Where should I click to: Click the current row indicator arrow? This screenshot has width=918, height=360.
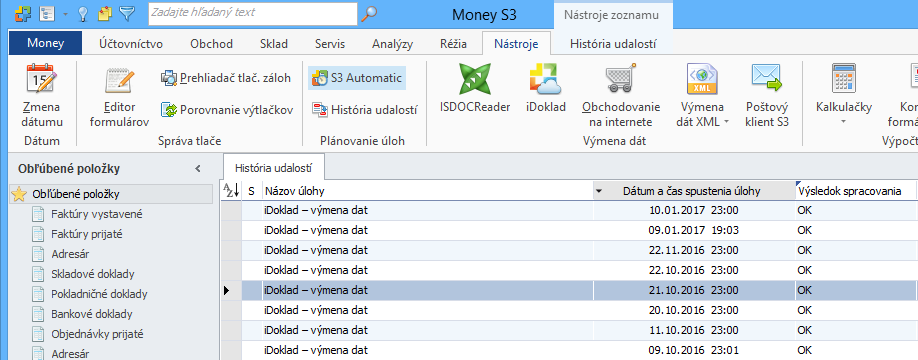(227, 290)
